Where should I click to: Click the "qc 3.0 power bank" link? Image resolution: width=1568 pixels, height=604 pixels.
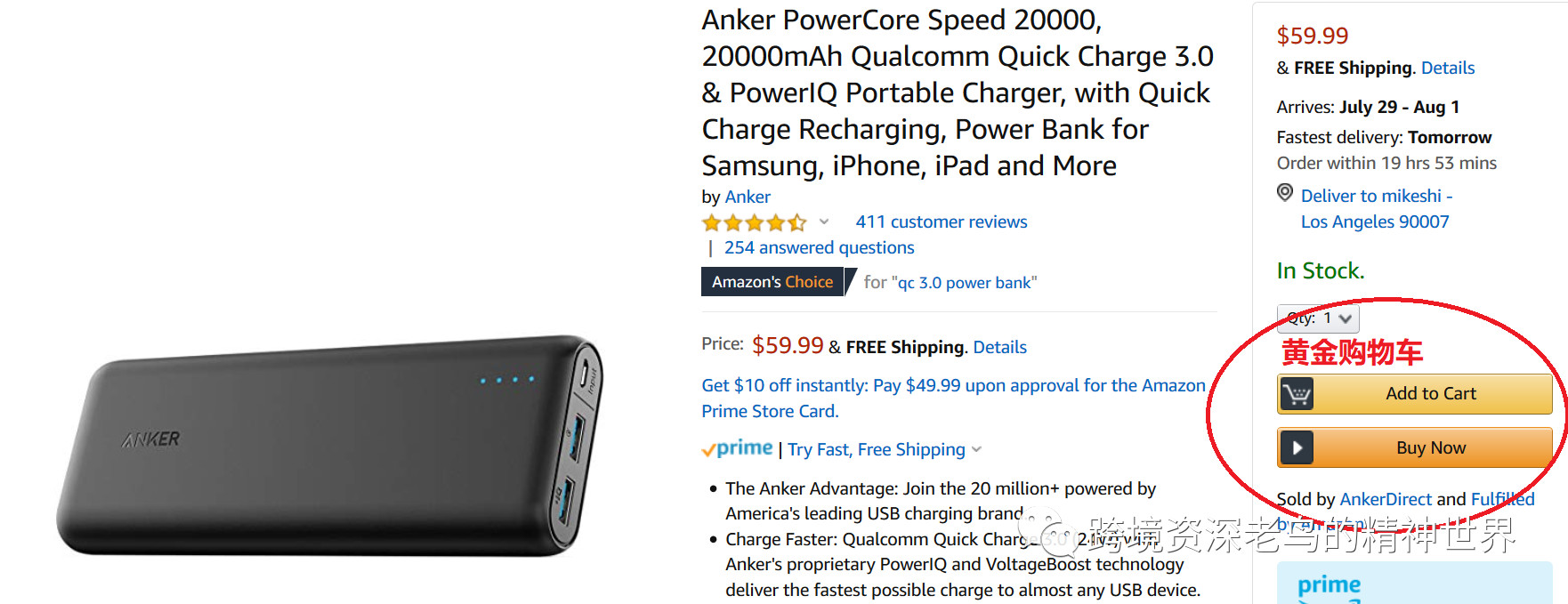tap(964, 283)
